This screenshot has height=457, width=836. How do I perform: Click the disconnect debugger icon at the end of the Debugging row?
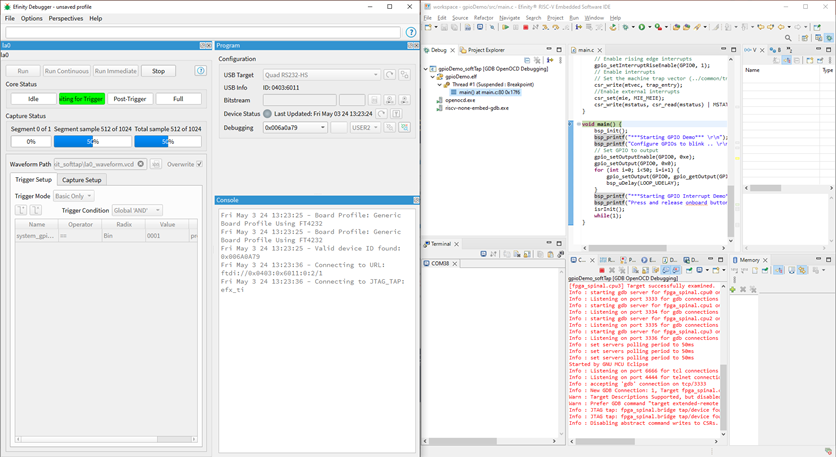coord(405,127)
